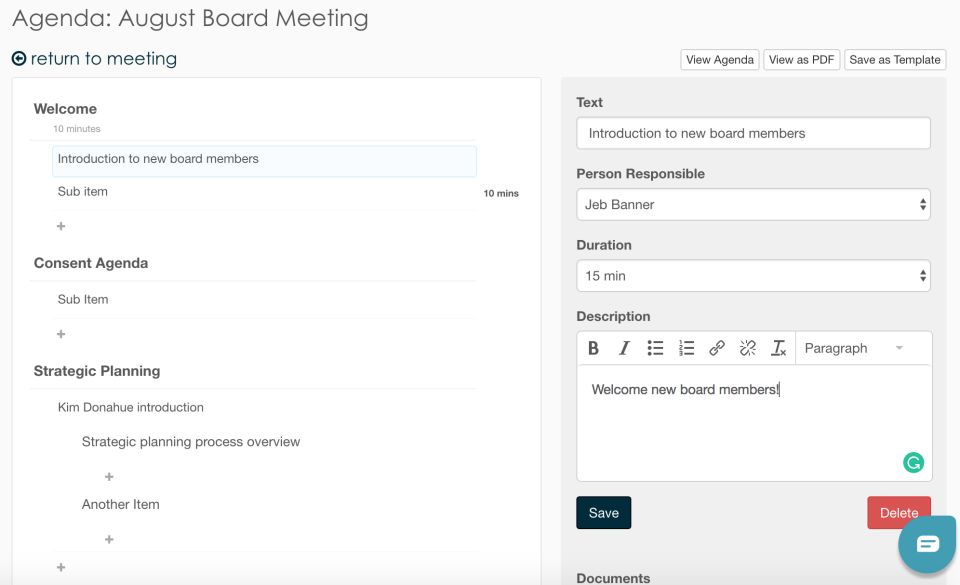960x585 pixels.
Task: Open Grammarly suggestions in the description box
Action: coord(913,462)
